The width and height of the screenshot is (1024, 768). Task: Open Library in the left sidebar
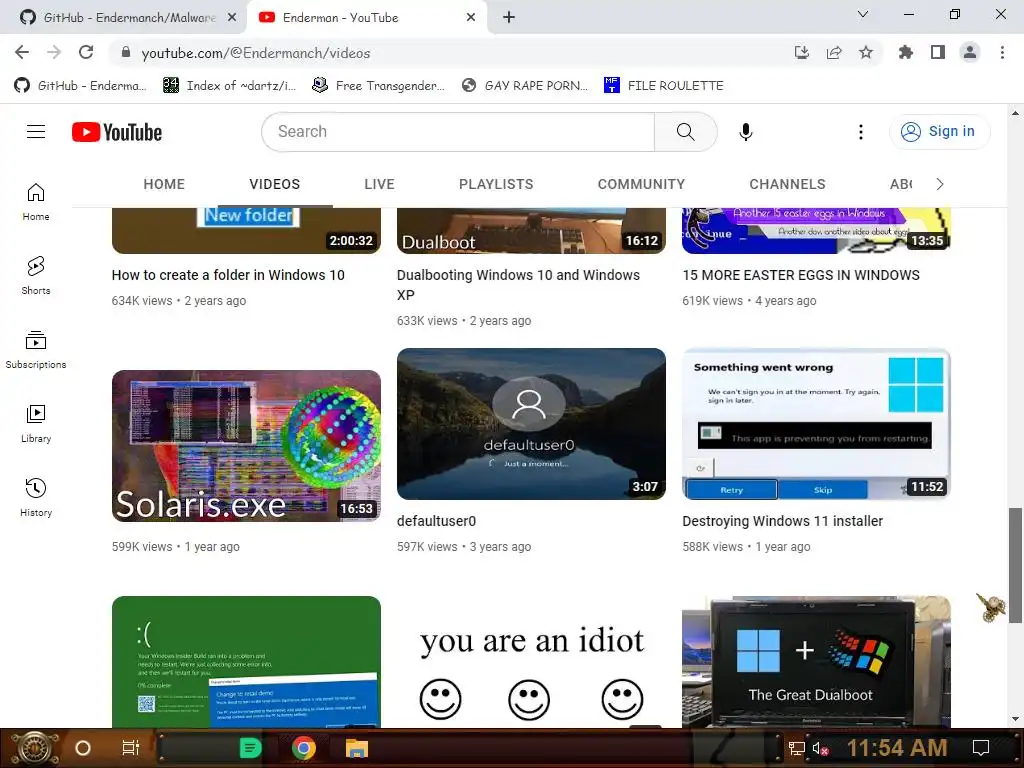(x=36, y=423)
